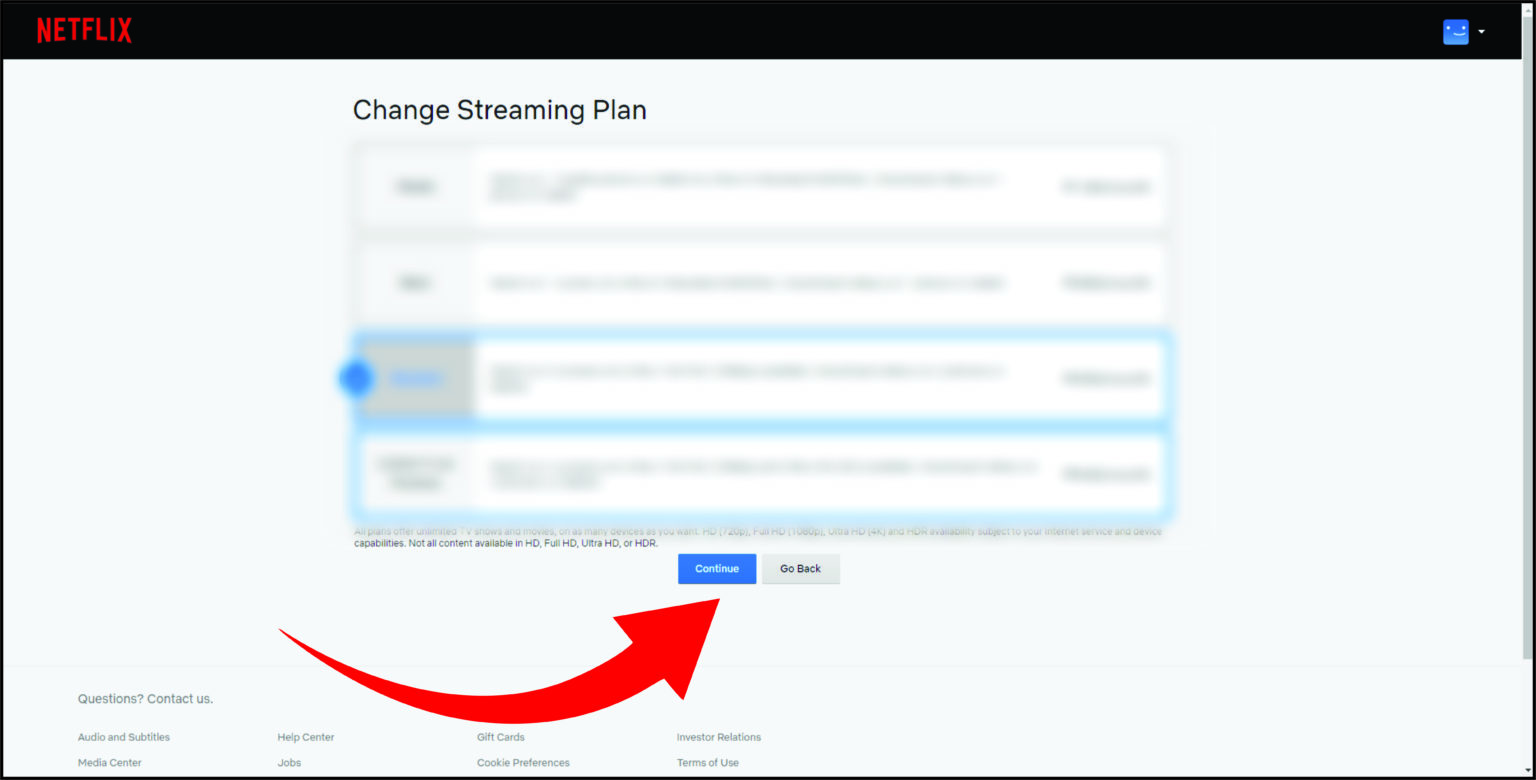This screenshot has width=1536, height=780.
Task: Click the Questions? Contact us text
Action: pyautogui.click(x=146, y=698)
